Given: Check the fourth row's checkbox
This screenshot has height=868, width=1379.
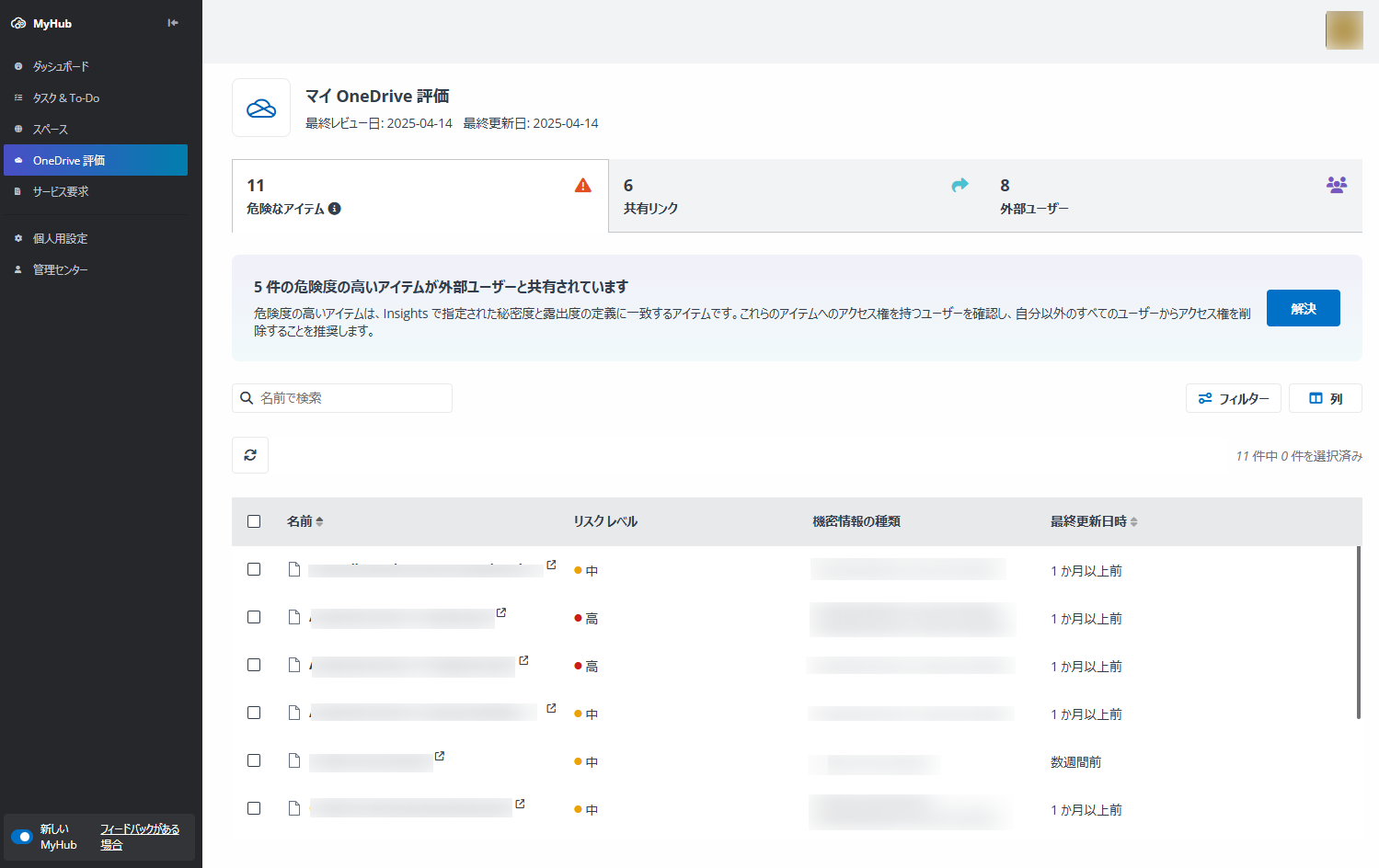Looking at the screenshot, I should pyautogui.click(x=254, y=713).
